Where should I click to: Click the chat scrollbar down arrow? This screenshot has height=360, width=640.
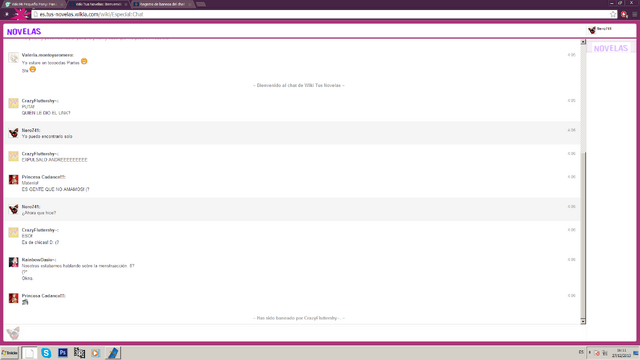coord(583,321)
